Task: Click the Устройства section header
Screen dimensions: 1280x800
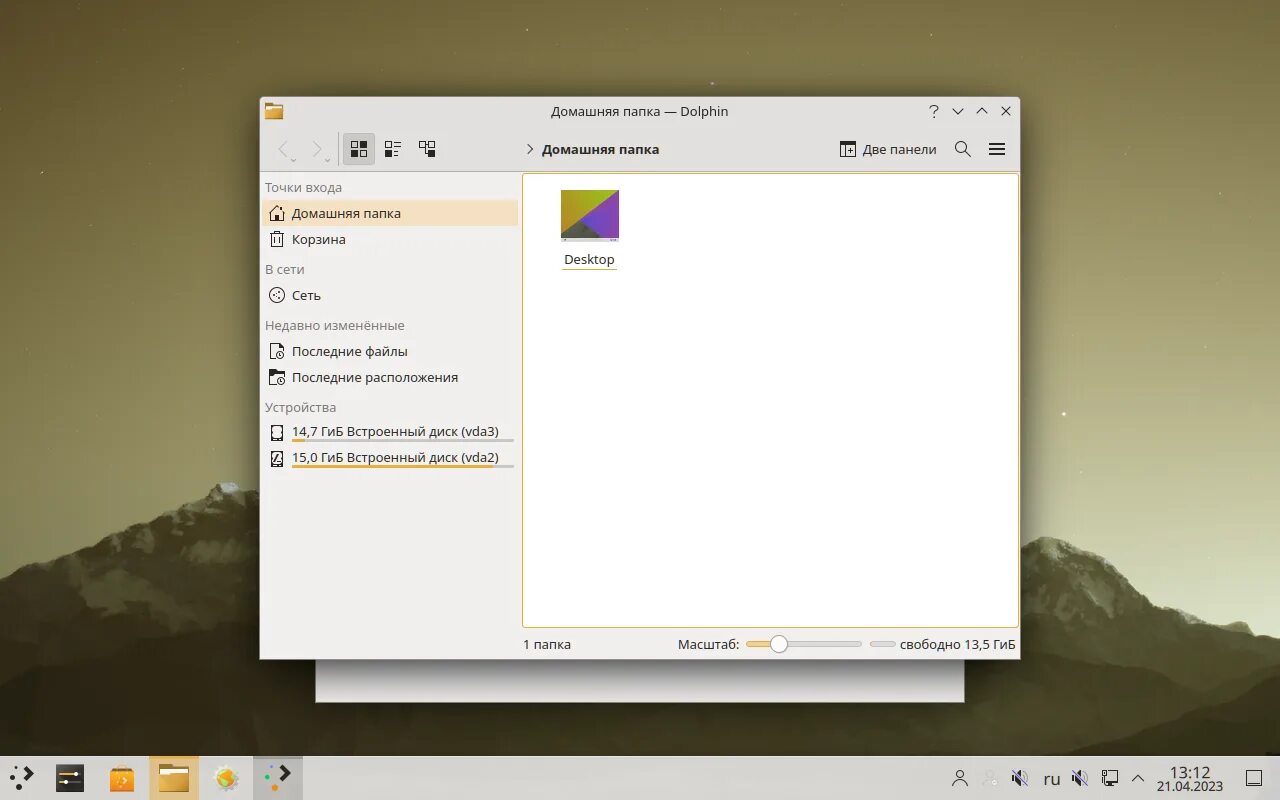Action: 300,407
